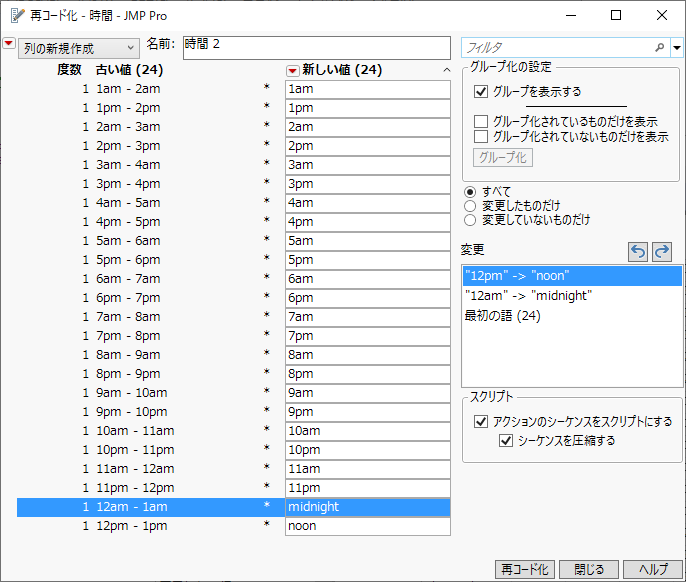Open the 列の新規作成 dropdown
Image resolution: width=686 pixels, height=582 pixels.
click(x=79, y=48)
